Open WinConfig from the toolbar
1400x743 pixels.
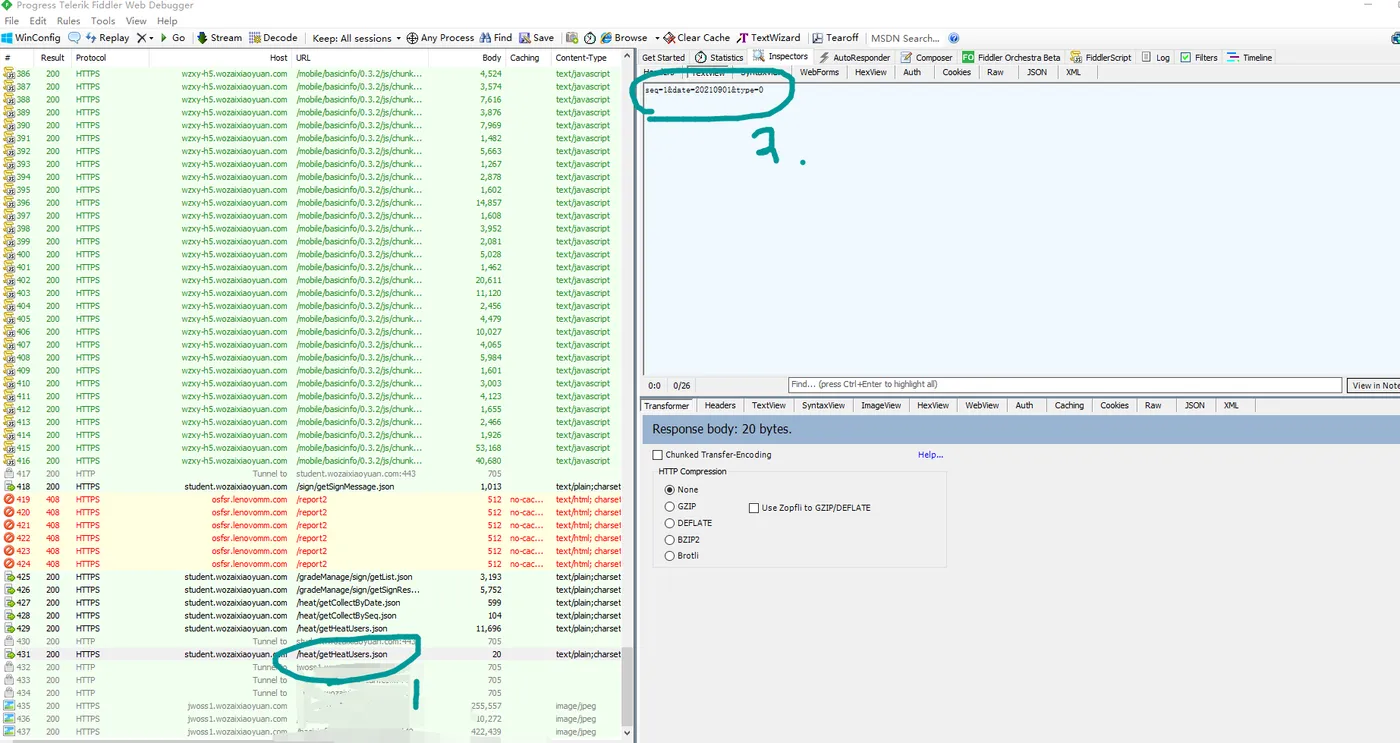(x=31, y=38)
